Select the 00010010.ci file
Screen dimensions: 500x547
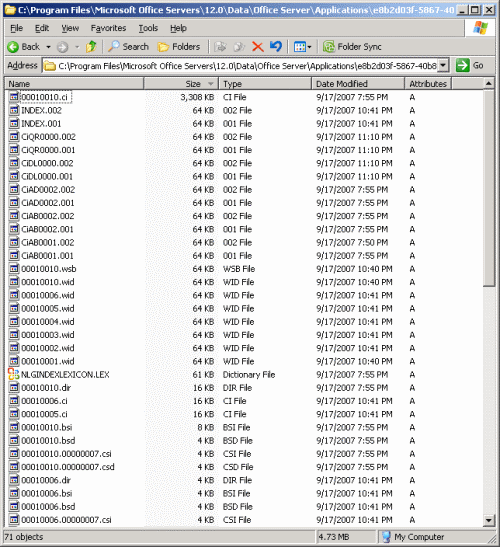tap(44, 97)
